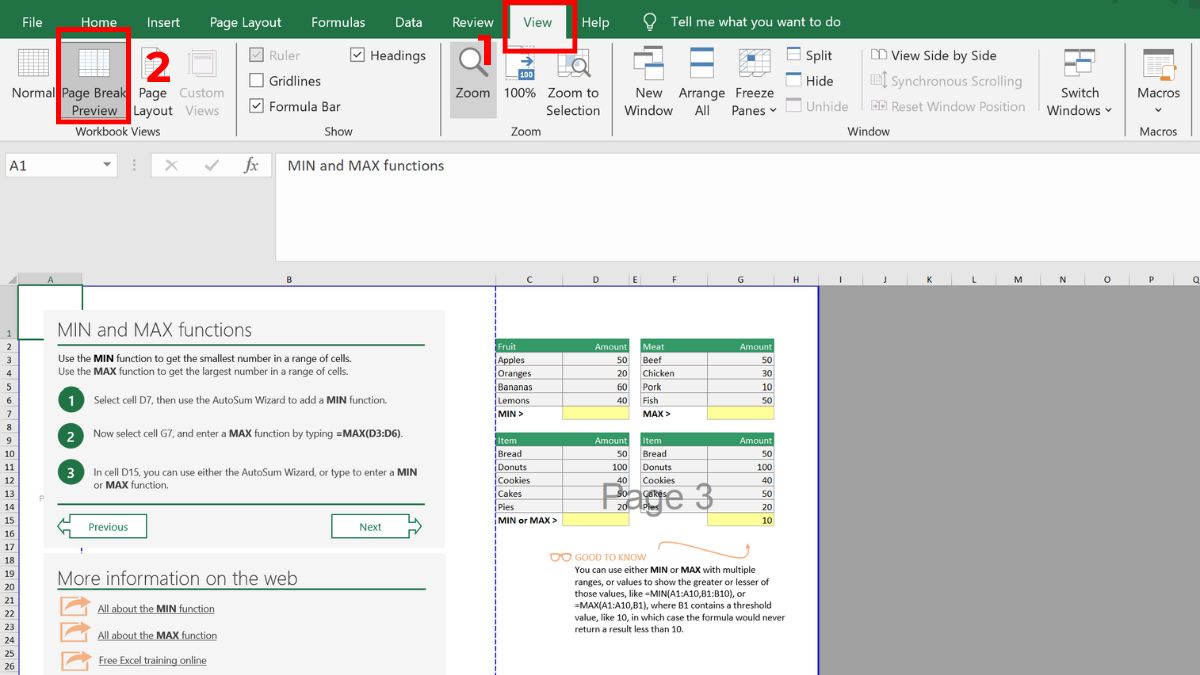Click the Apples cell in Fruit table
Screen dimensions: 1200x675
point(529,360)
